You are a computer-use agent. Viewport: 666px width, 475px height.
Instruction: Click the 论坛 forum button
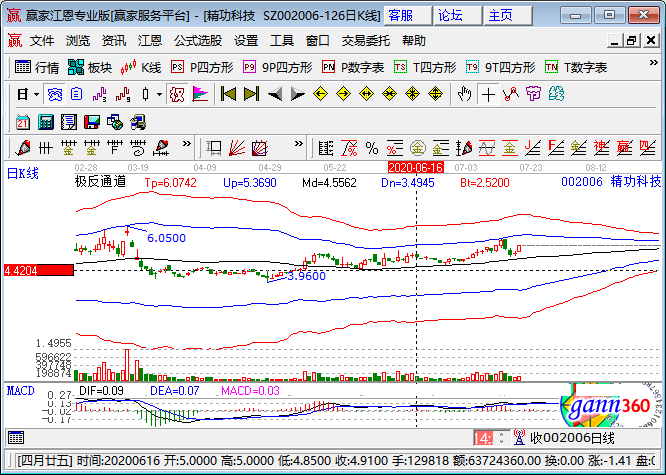[x=457, y=16]
